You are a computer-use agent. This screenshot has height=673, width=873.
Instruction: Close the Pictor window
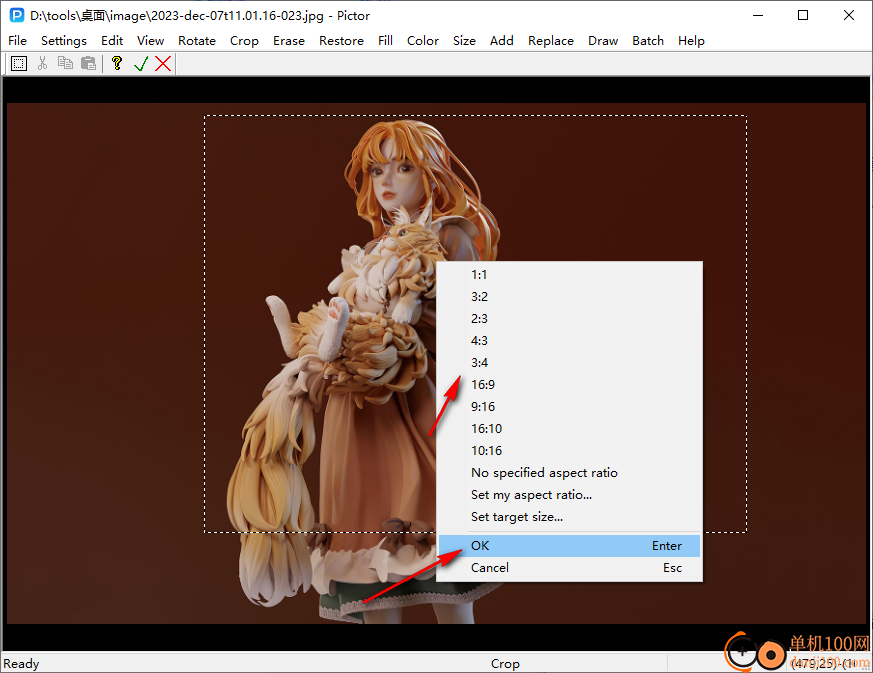coord(849,15)
